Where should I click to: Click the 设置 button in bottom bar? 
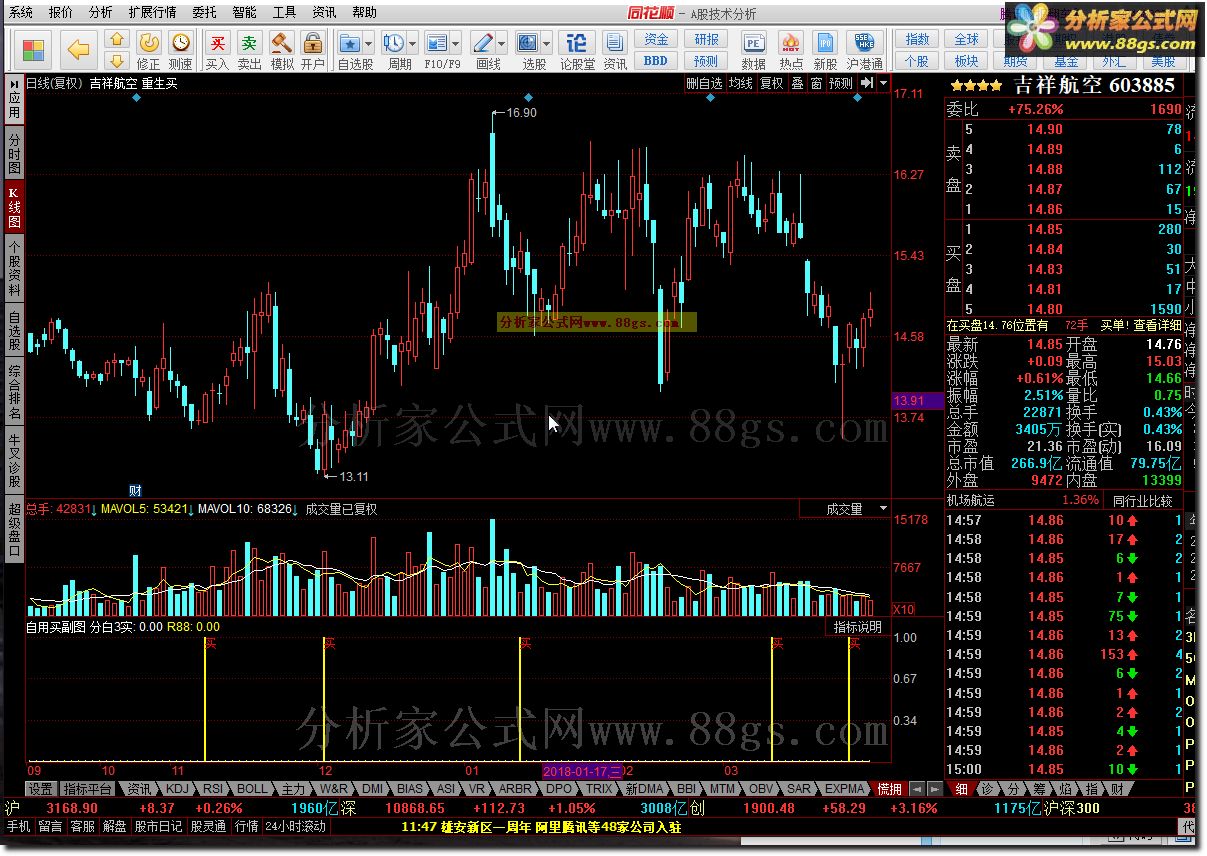click(40, 789)
